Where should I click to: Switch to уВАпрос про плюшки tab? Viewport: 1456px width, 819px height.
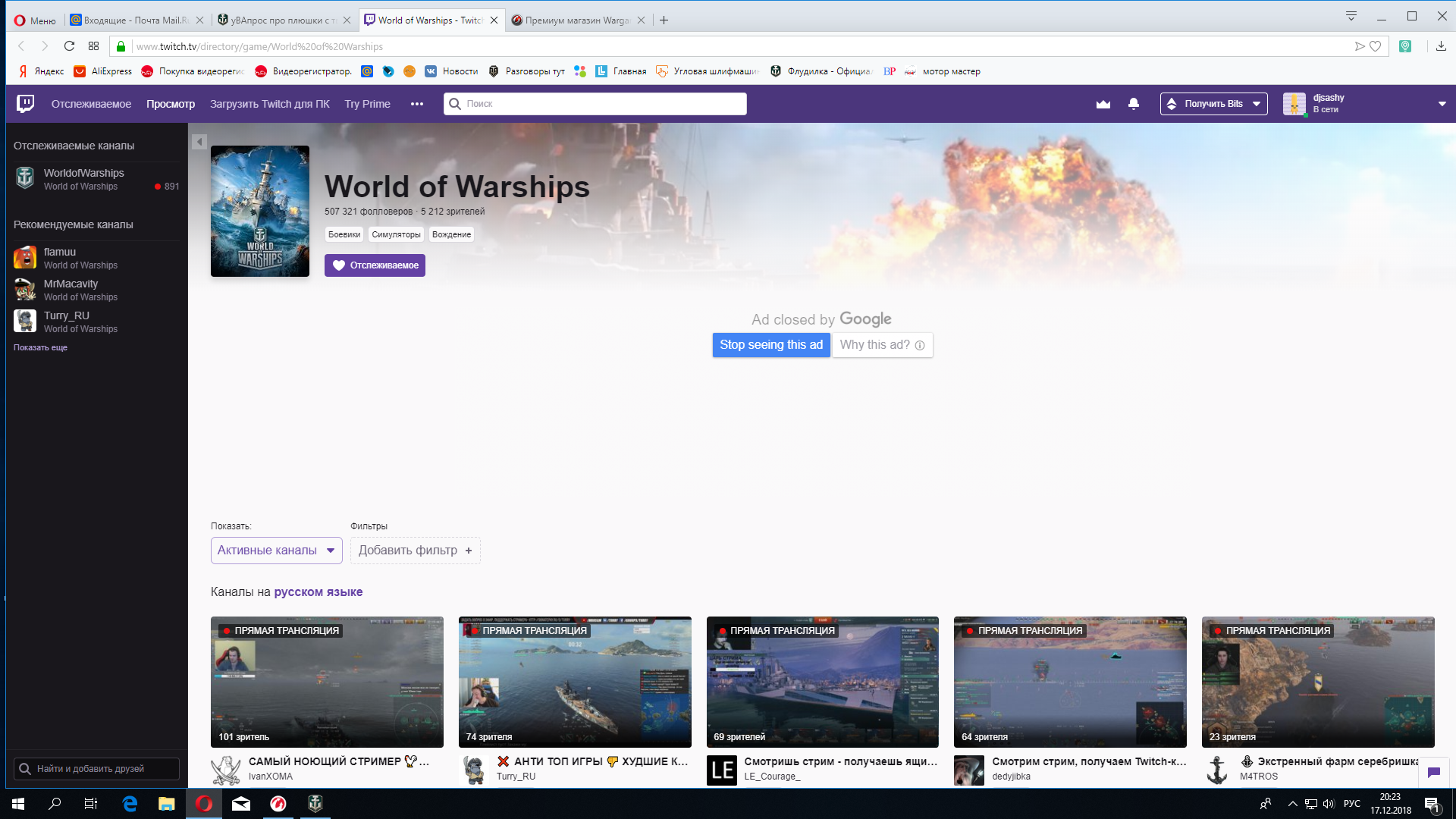click(x=284, y=20)
